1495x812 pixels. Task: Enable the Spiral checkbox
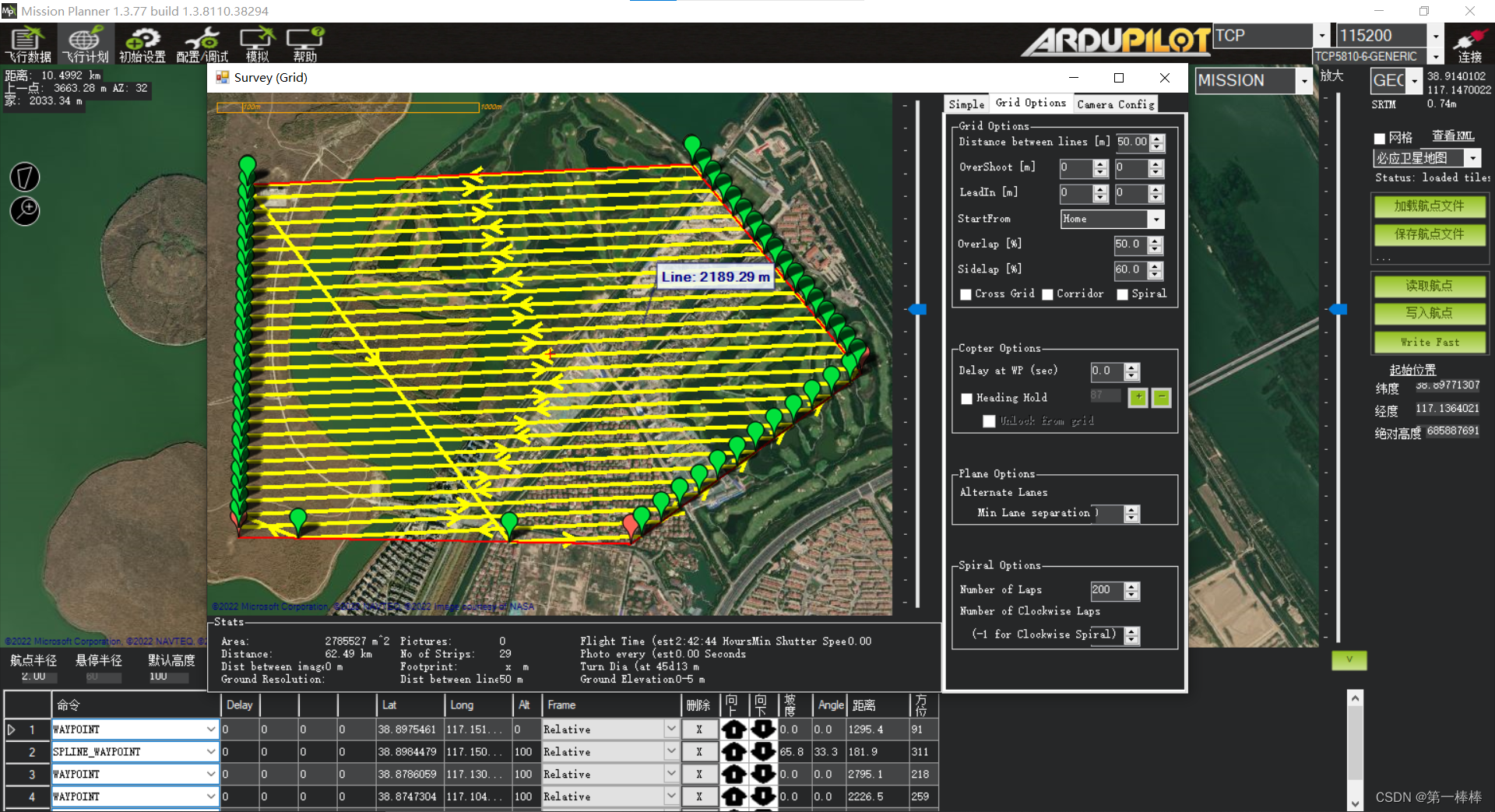1122,294
